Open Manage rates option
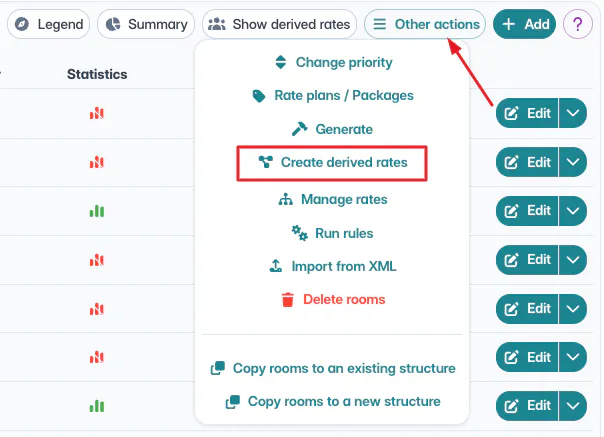604x437 pixels. [331, 199]
